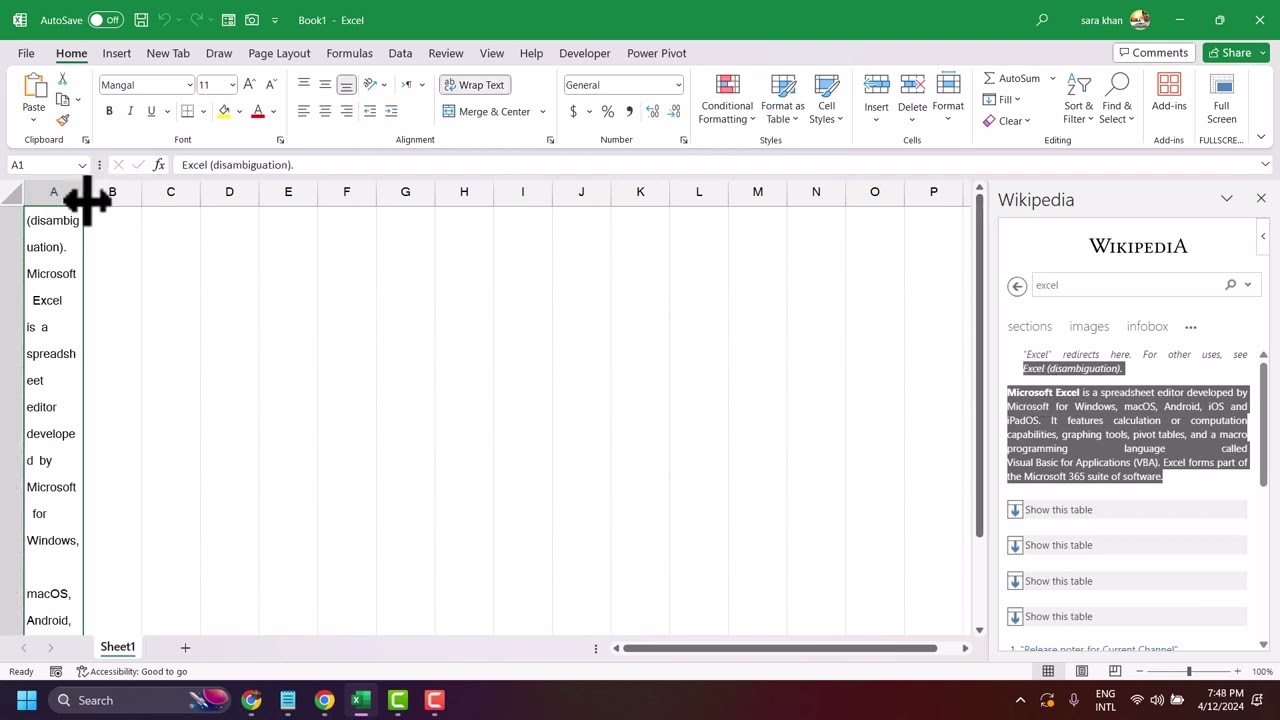Screen dimensions: 1280x720
Task: Click the Fill Color yellow bucket
Action: pyautogui.click(x=224, y=111)
